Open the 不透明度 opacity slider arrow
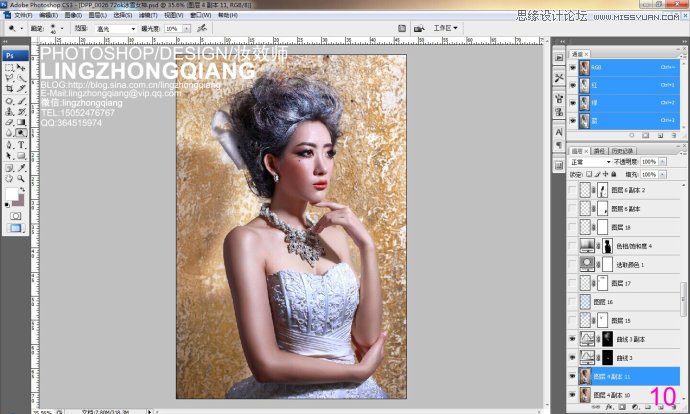 (662, 162)
